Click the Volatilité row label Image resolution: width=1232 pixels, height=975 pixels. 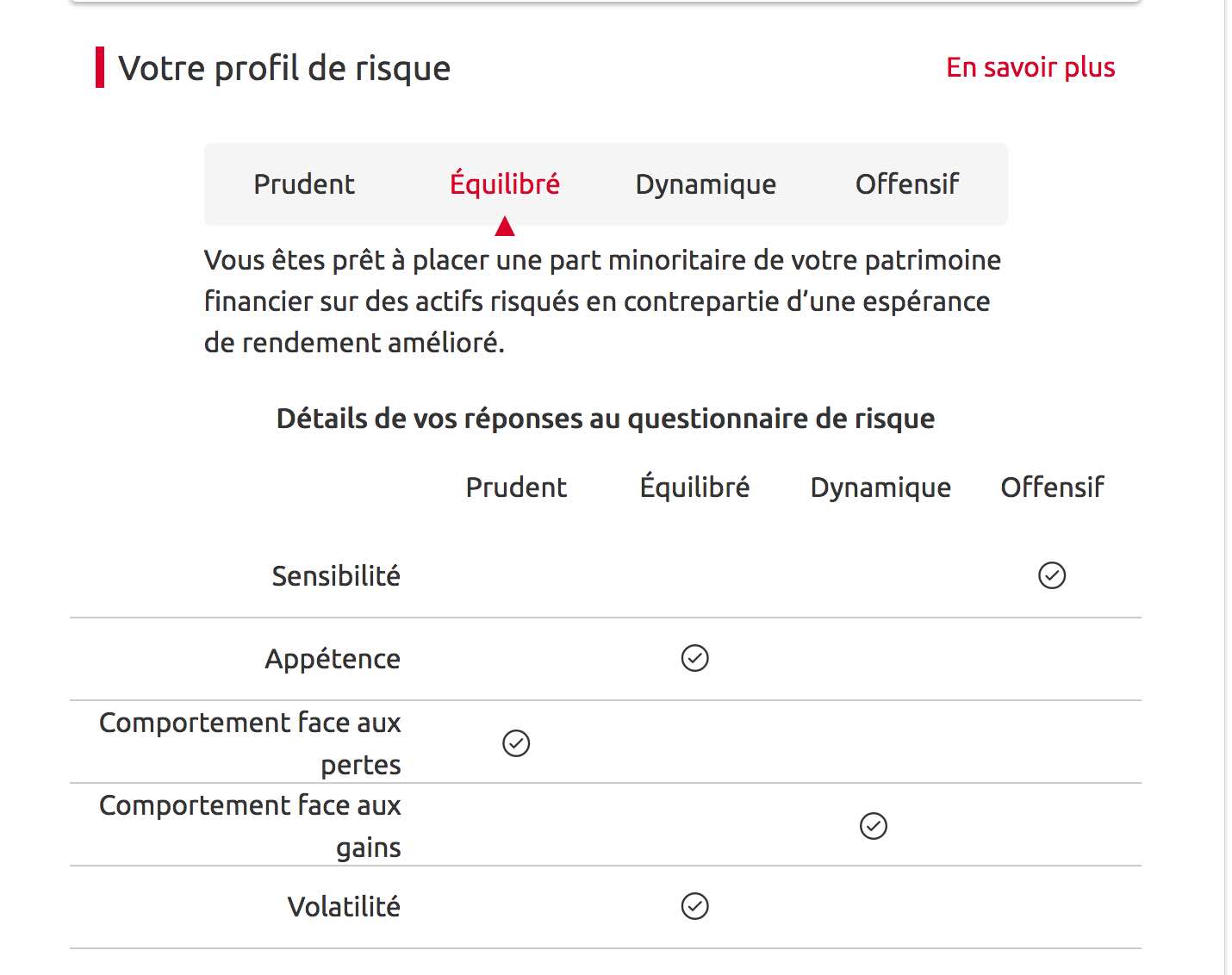[x=344, y=907]
